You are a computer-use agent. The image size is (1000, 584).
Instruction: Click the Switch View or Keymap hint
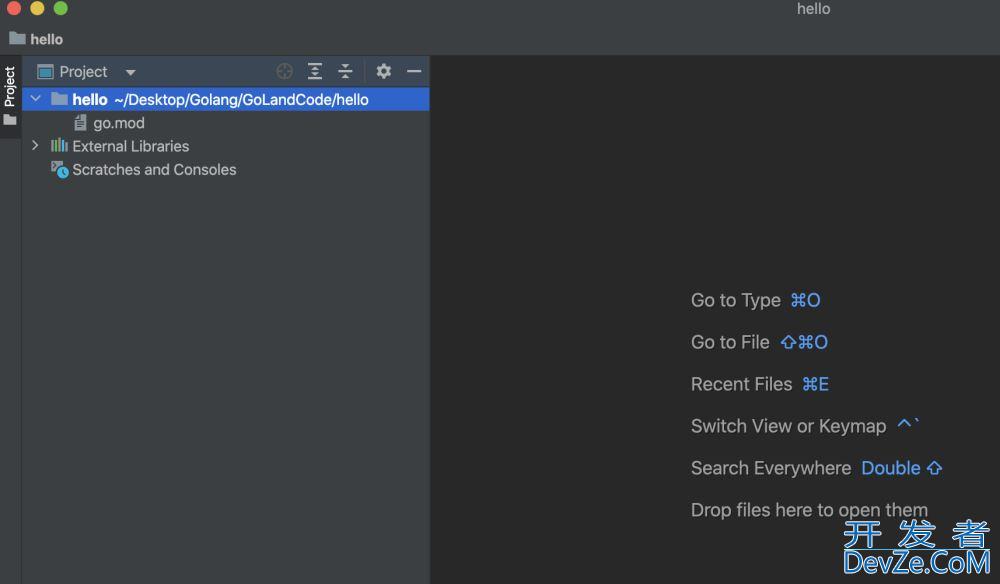click(x=788, y=427)
